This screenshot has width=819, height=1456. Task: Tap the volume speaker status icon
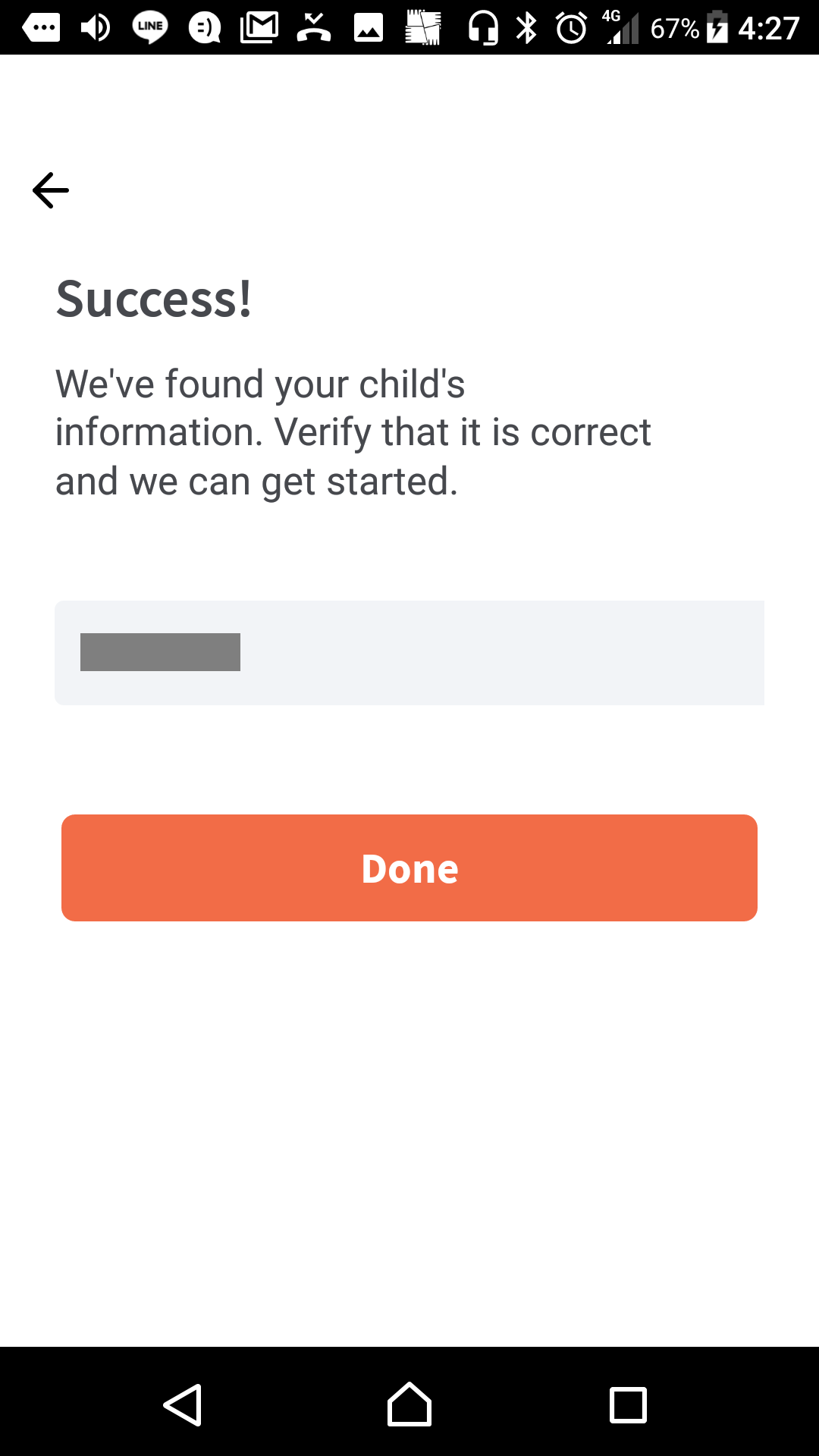tap(96, 28)
